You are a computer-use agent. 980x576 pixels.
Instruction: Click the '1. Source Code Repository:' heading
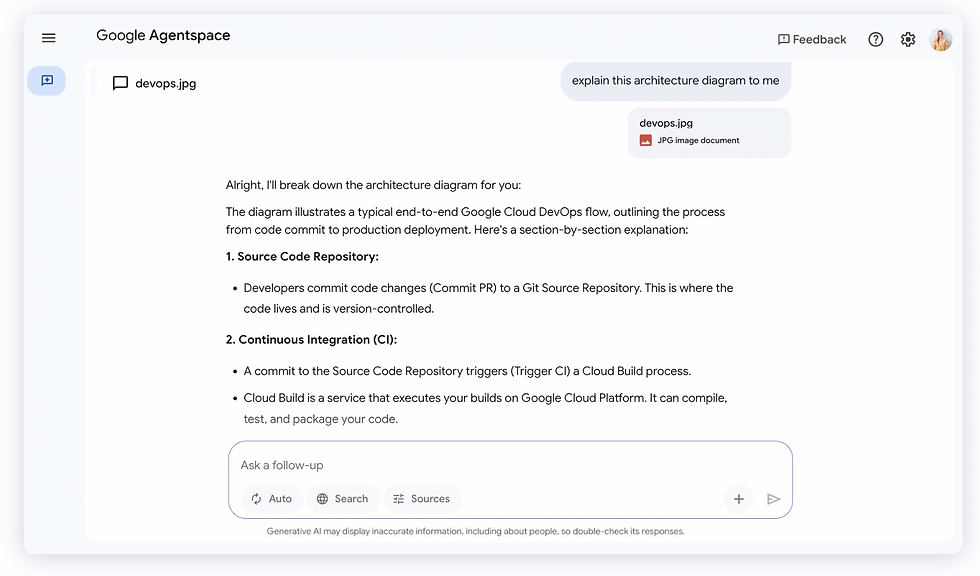pos(302,256)
